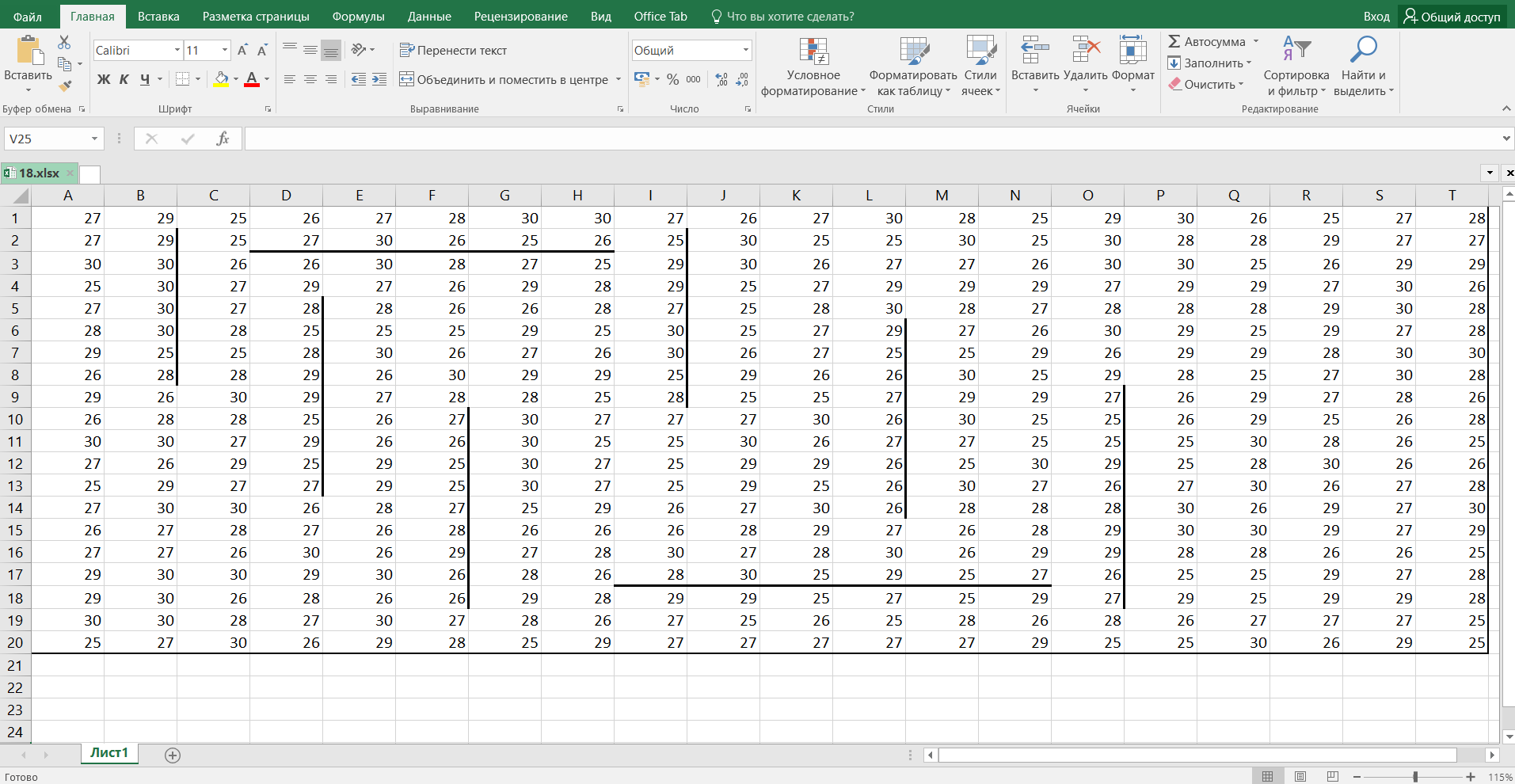Switch to the Formulas (Формулы) tab
This screenshot has height=784, width=1515.
(358, 17)
